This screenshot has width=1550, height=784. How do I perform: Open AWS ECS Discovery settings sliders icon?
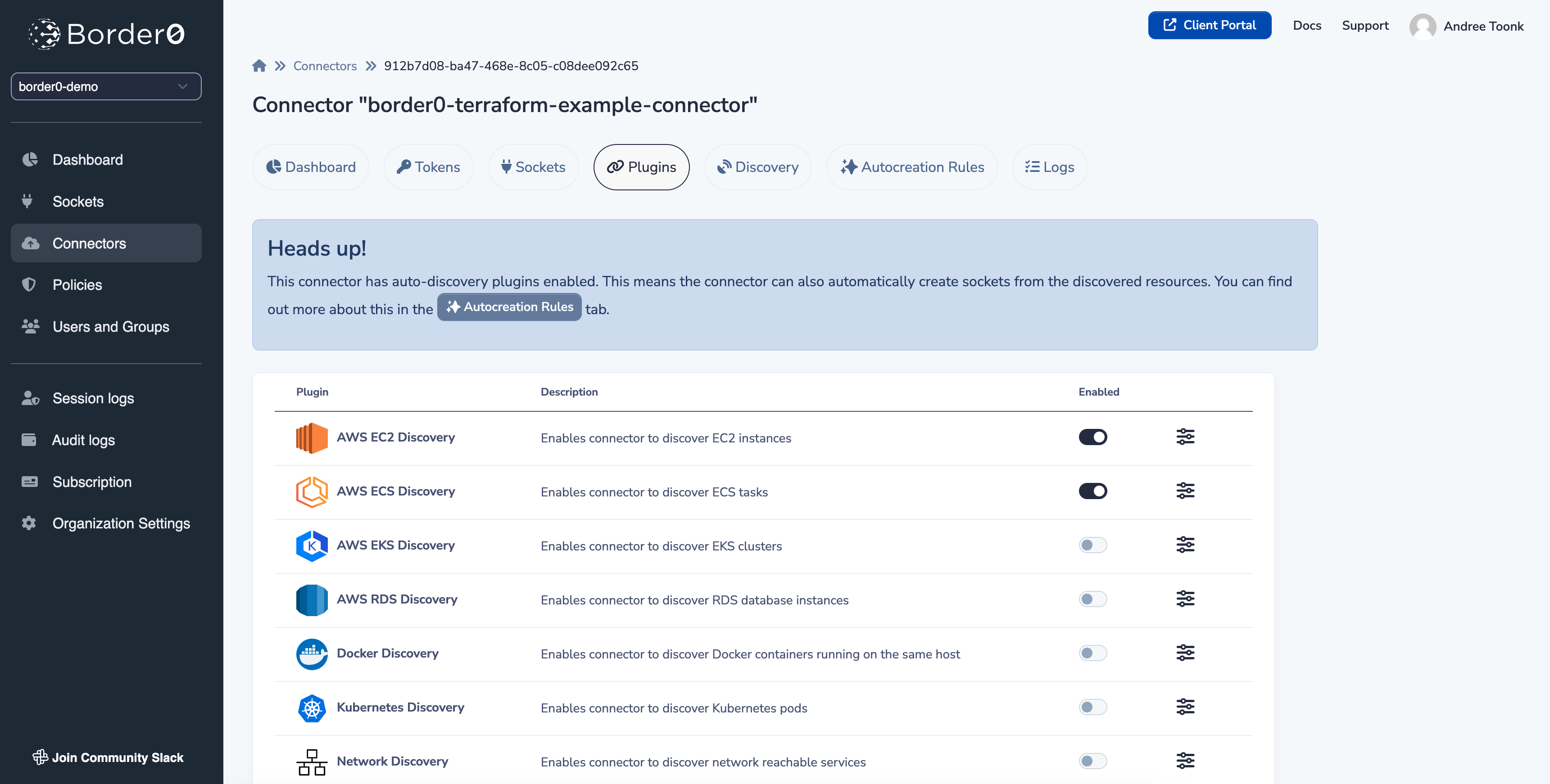click(x=1185, y=491)
